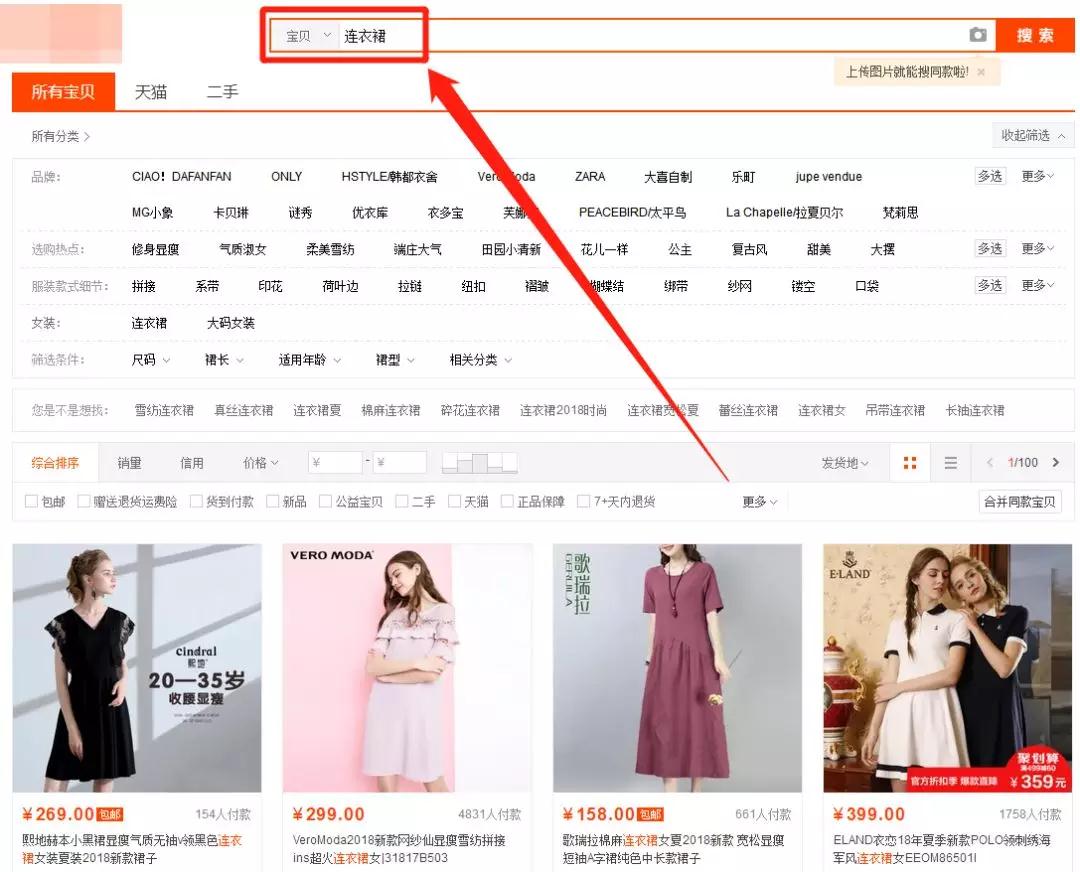
Task: Open the 发货地 location dropdown
Action: click(844, 463)
